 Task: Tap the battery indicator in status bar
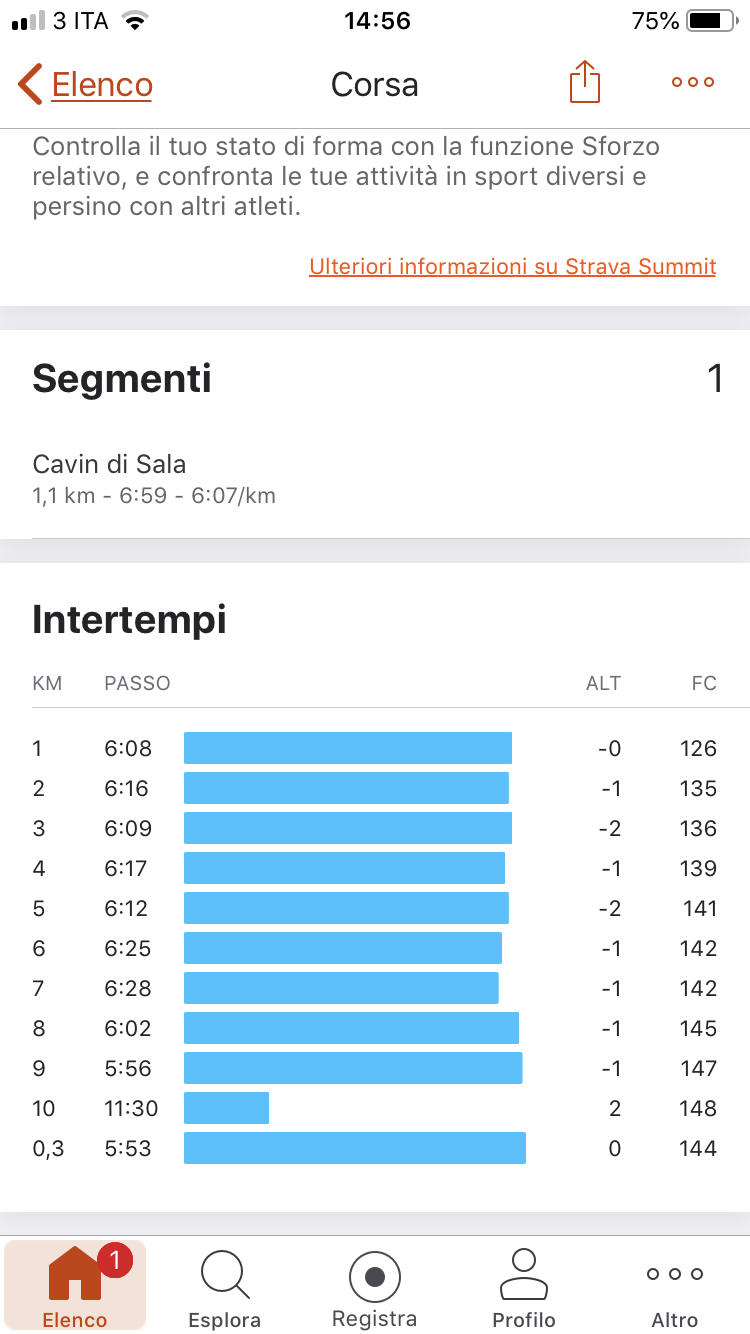click(x=711, y=20)
